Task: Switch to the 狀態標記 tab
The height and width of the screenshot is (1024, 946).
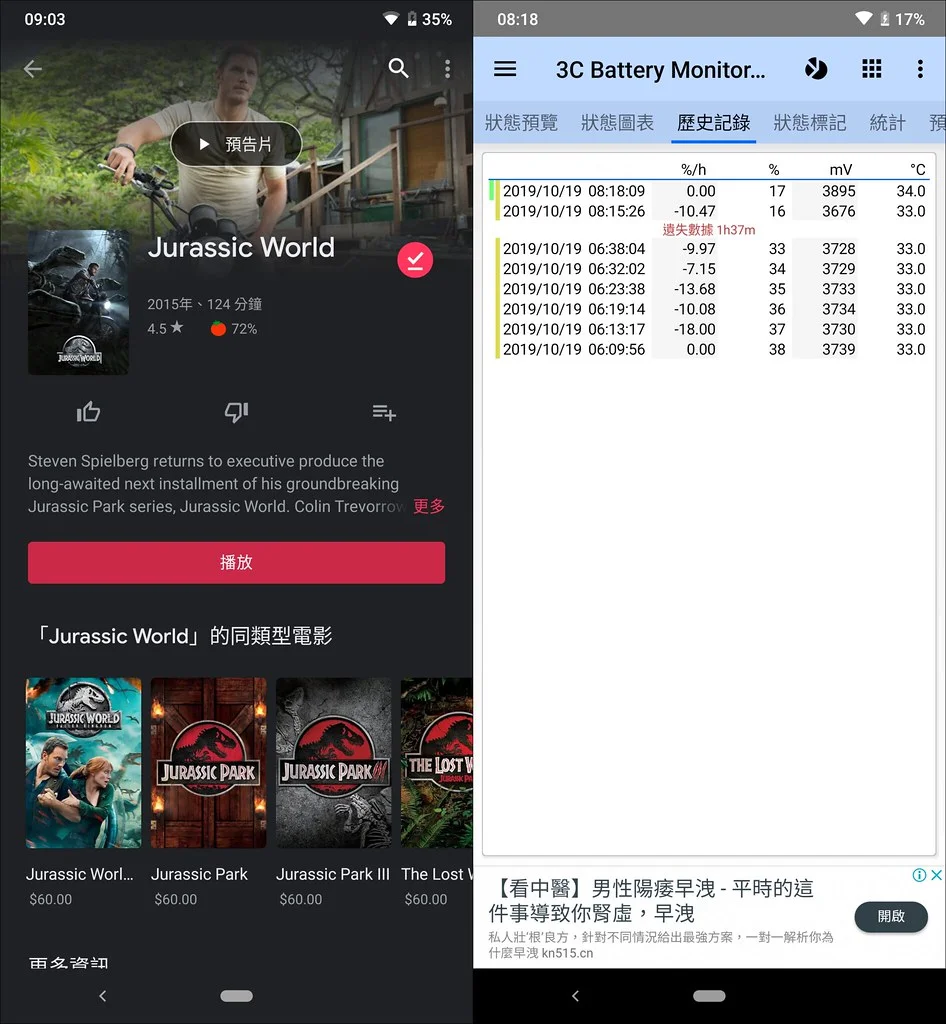Action: (810, 123)
